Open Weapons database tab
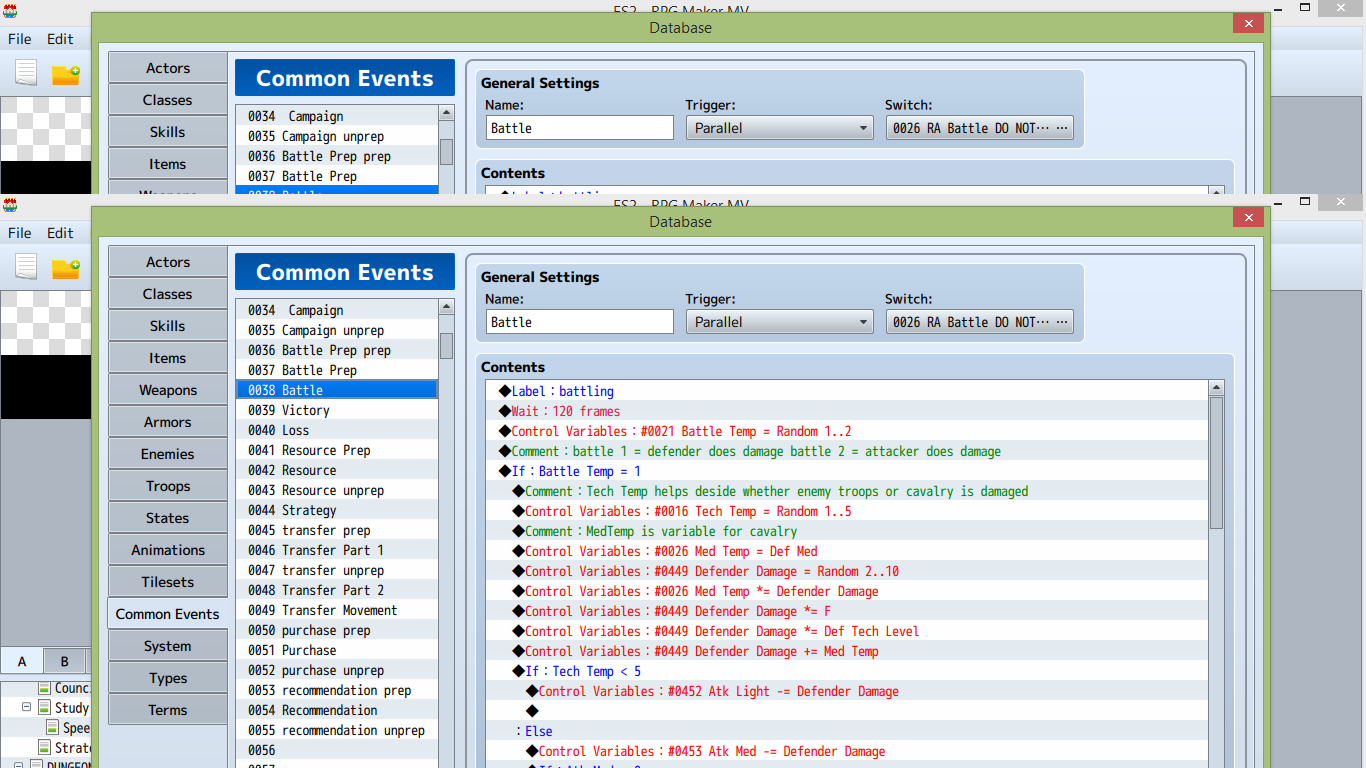Screen dimensions: 1366x768 tap(168, 390)
